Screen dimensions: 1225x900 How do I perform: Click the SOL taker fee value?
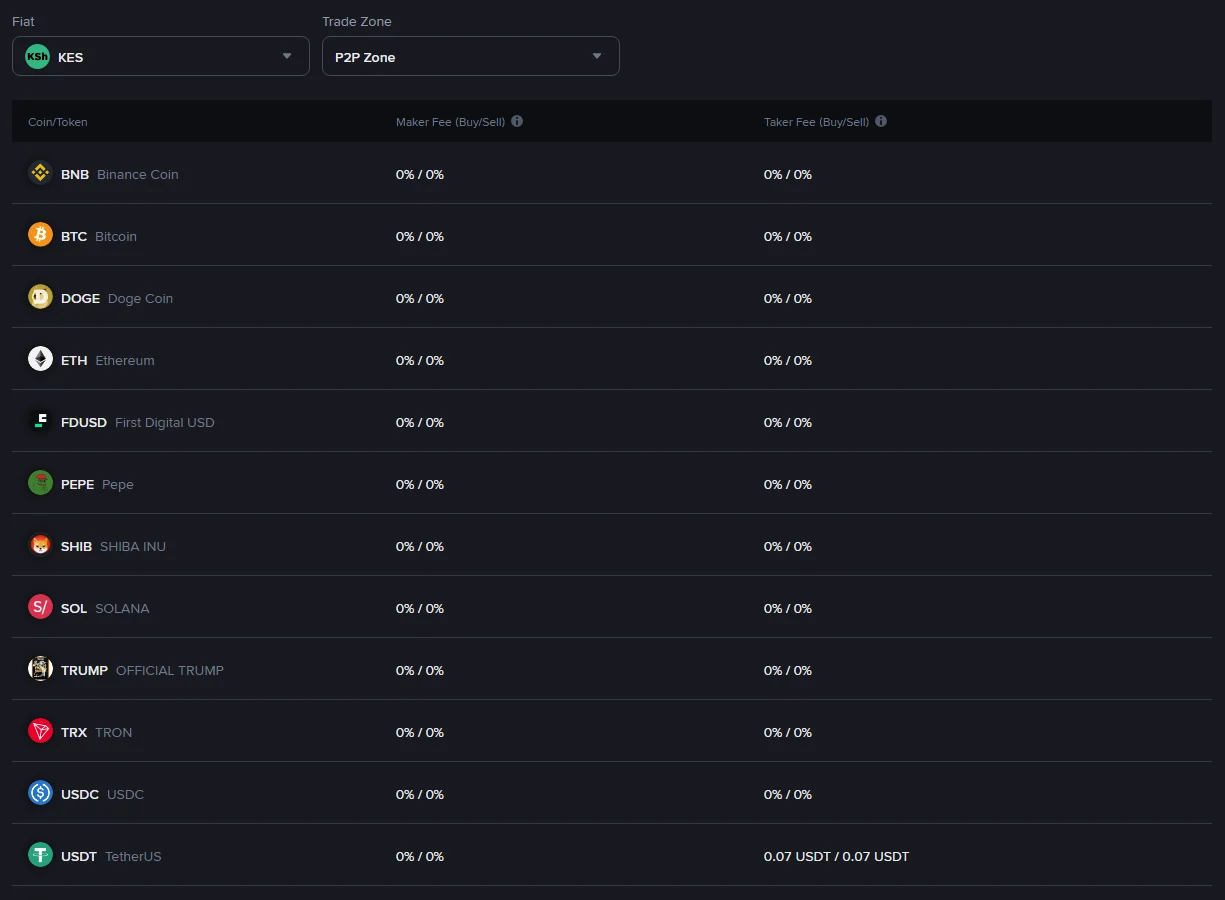(x=788, y=608)
